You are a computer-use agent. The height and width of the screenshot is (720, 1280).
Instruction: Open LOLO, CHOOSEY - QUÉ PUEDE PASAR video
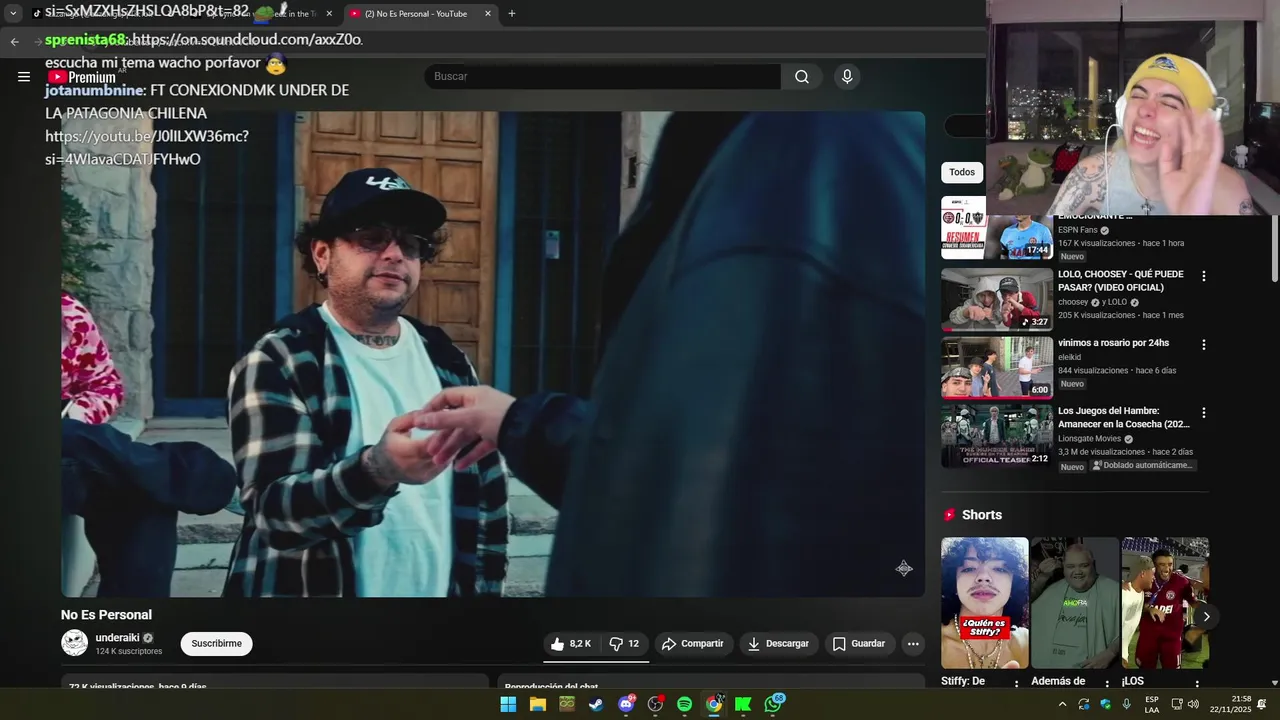pyautogui.click(x=1120, y=281)
